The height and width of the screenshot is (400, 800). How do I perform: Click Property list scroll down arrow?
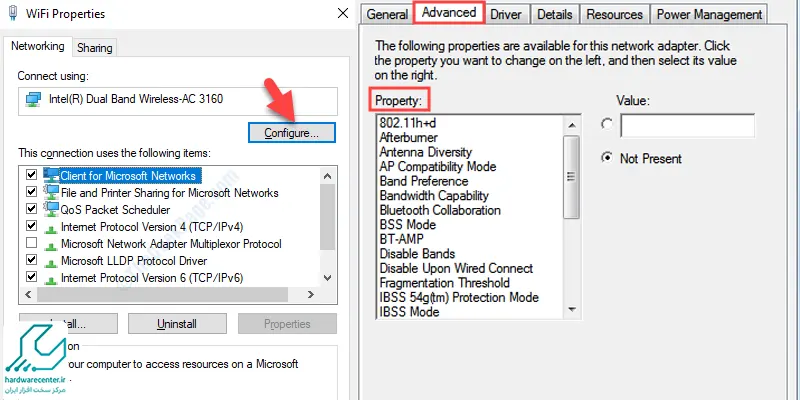[571, 309]
